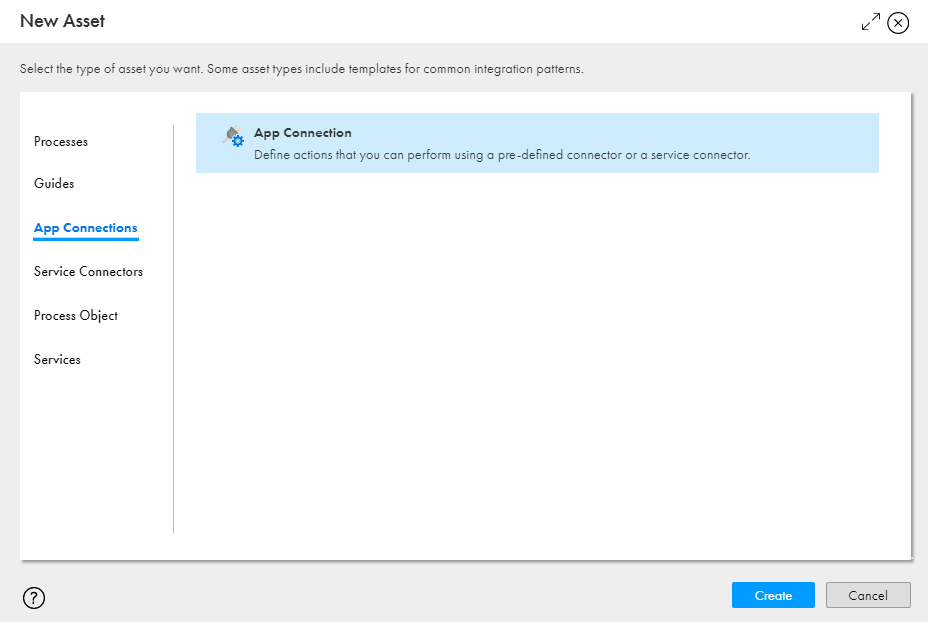Open help with the question mark icon
This screenshot has width=928, height=622.
(x=34, y=598)
